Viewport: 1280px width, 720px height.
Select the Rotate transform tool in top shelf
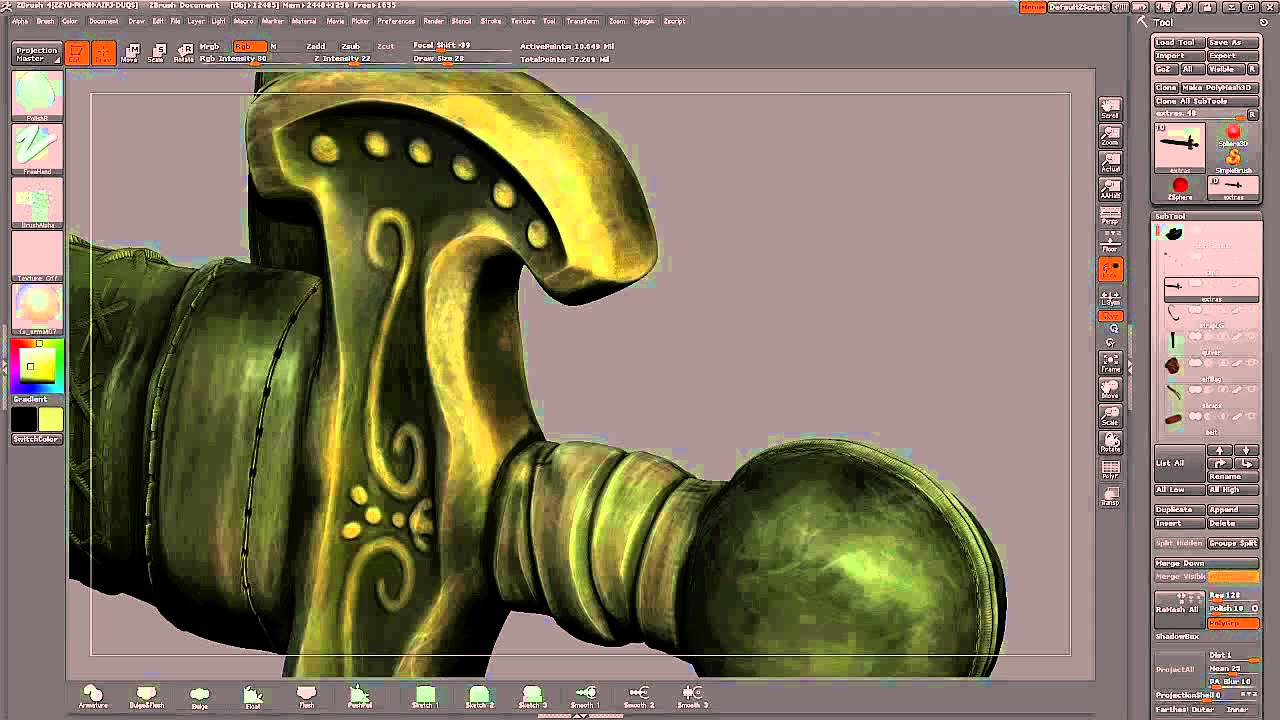(184, 54)
